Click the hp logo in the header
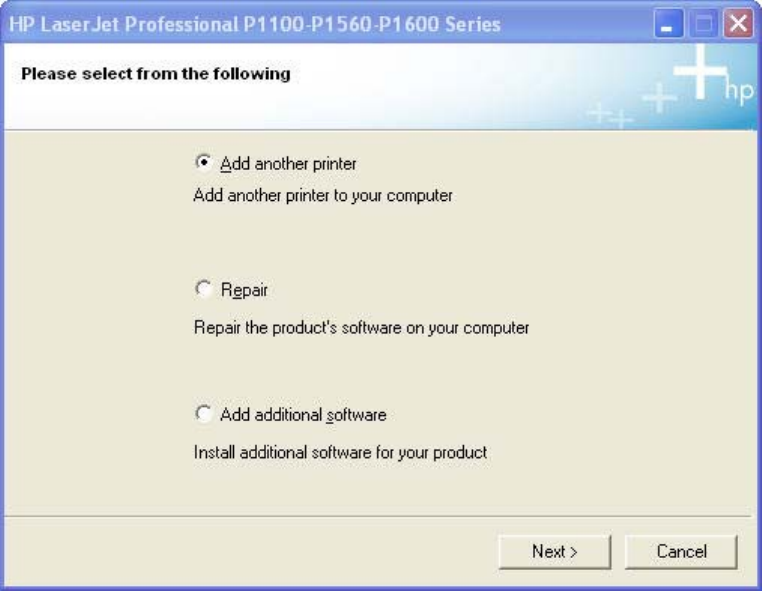 click(739, 94)
